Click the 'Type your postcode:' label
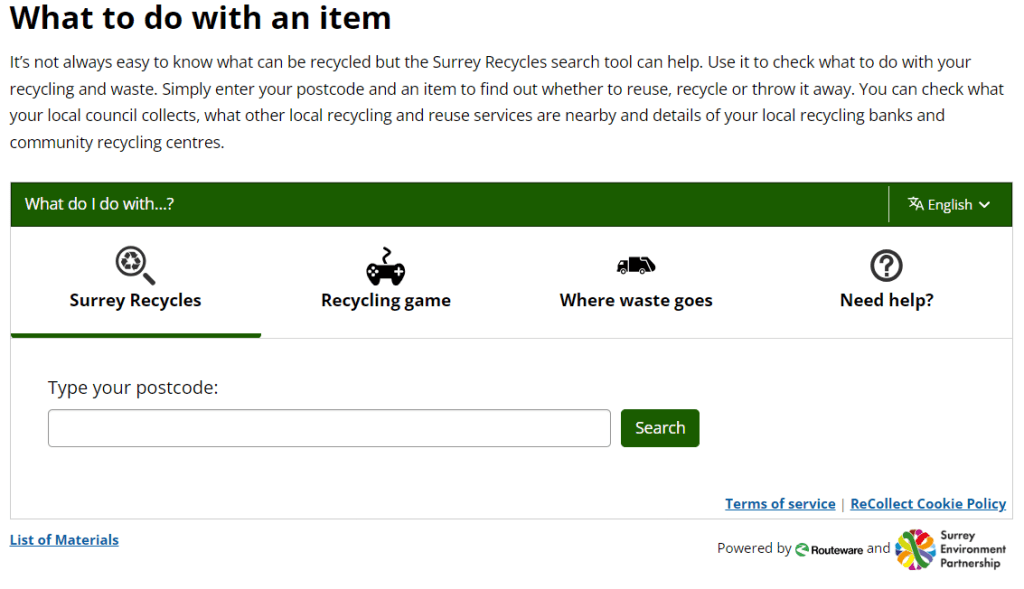This screenshot has width=1024, height=589. pos(133,388)
